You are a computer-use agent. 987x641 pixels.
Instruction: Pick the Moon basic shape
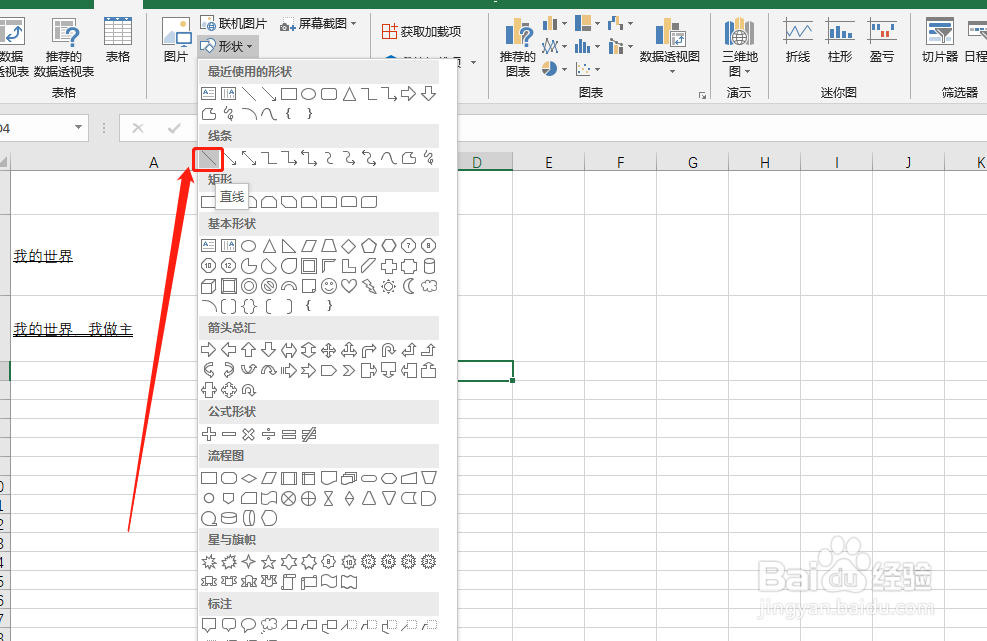coord(409,286)
